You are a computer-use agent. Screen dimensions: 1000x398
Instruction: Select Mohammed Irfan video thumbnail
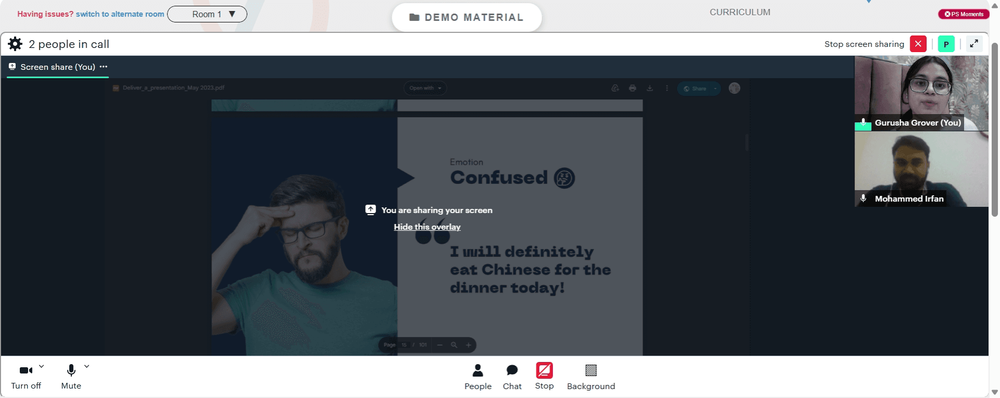coord(921,170)
